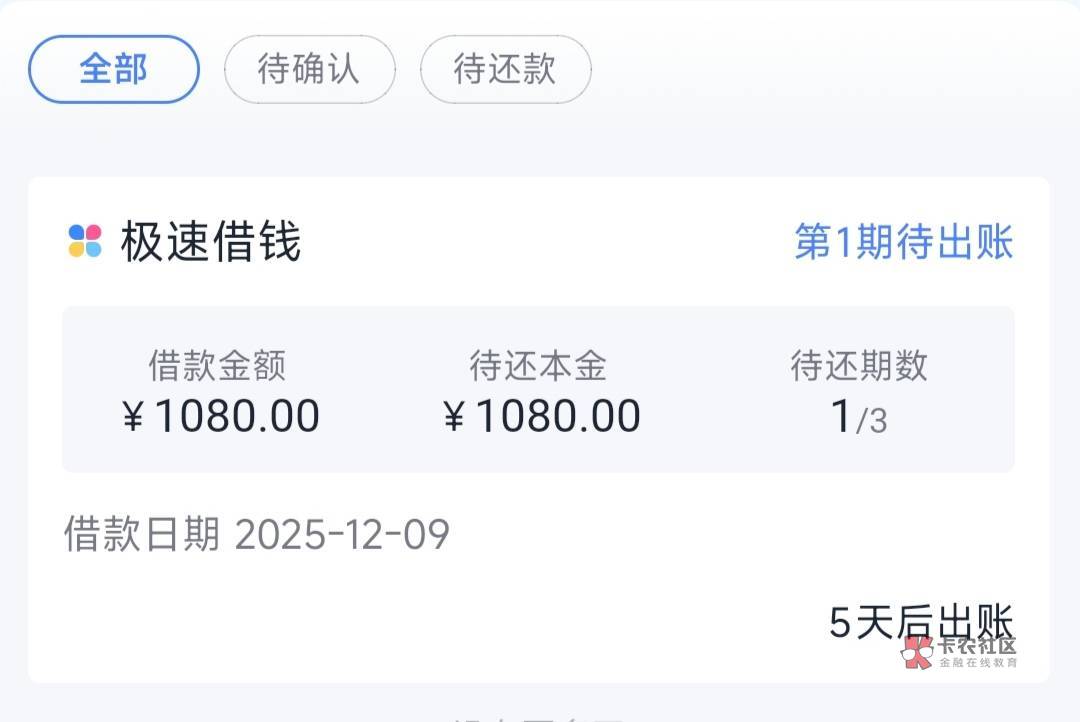This screenshot has height=722, width=1080.
Task: Tap the 5天后出账 billing notice
Action: pos(920,621)
